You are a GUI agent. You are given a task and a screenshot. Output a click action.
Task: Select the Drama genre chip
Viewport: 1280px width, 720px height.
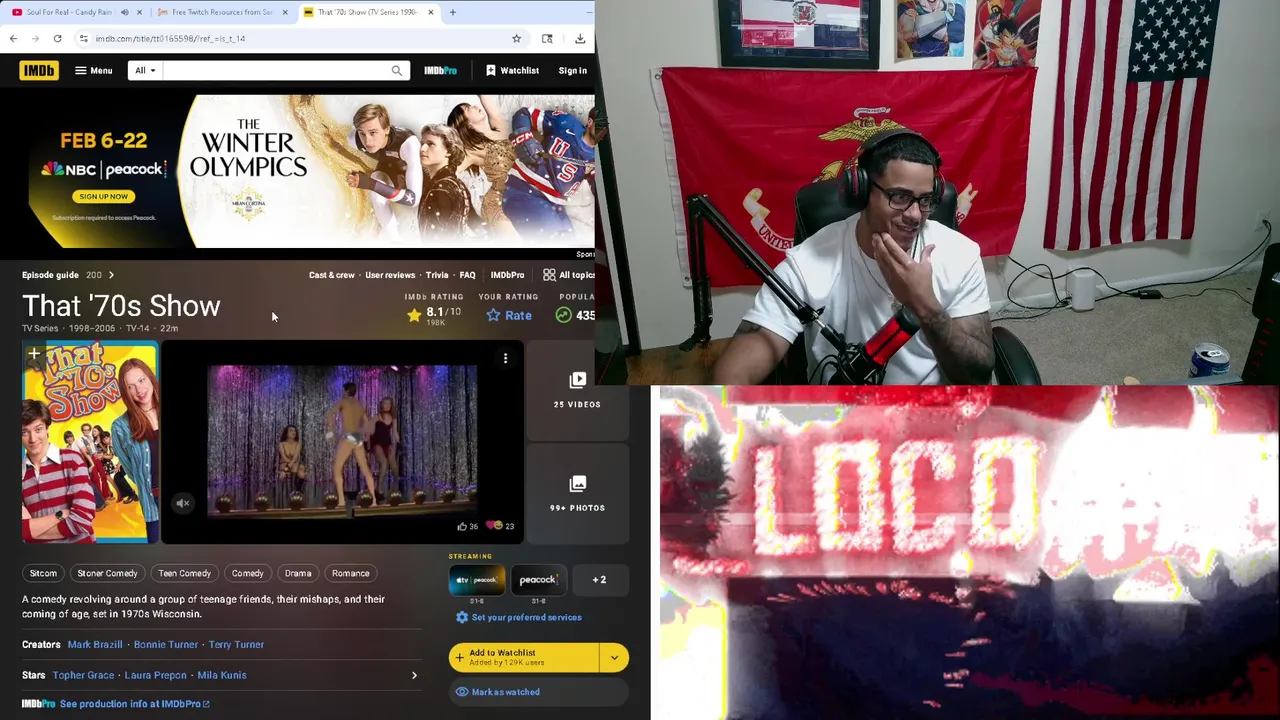[298, 573]
